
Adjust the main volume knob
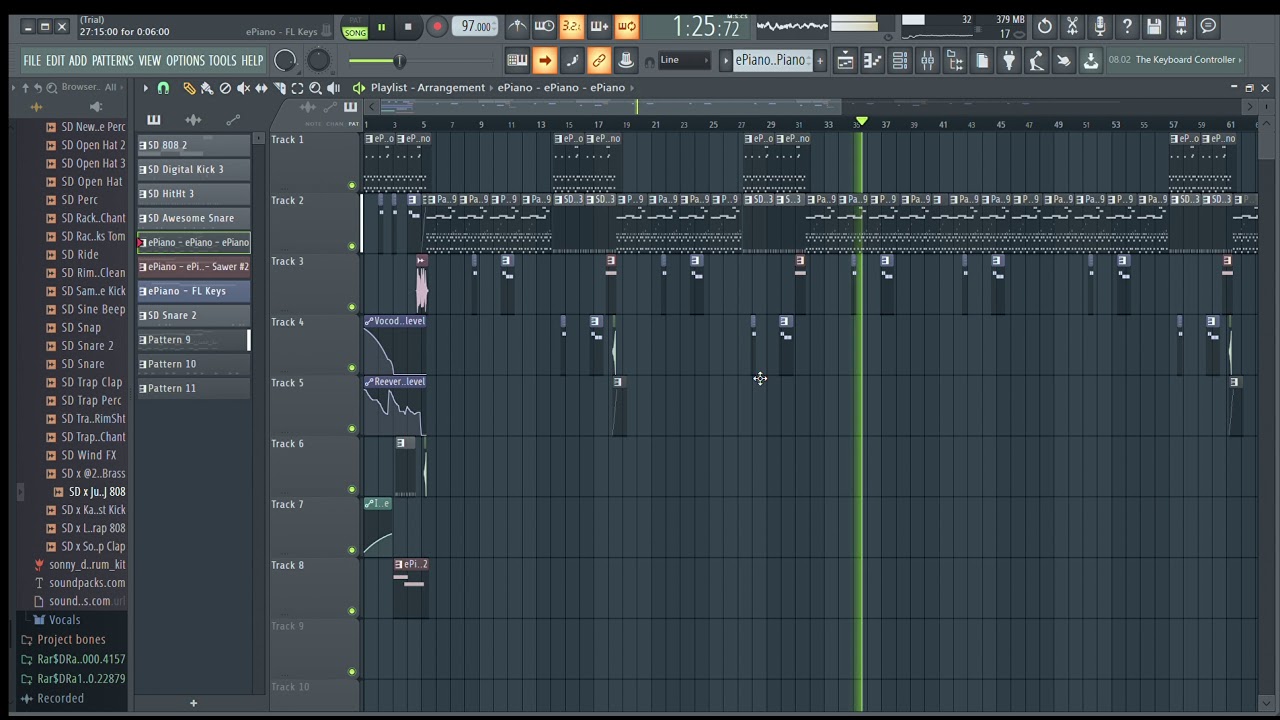point(285,61)
